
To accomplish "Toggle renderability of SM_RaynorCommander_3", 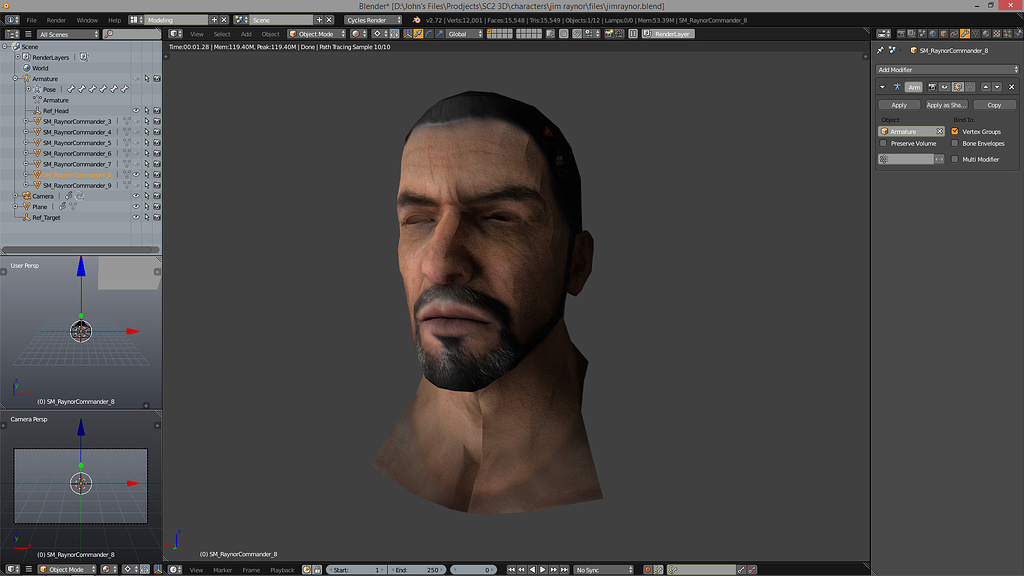I will (157, 121).
